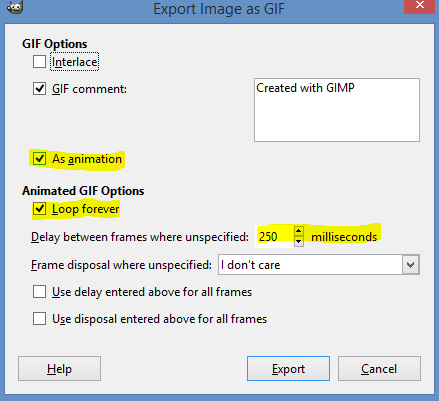Select the I don't care disposal combo box
439x401 pixels.
[x=319, y=265]
